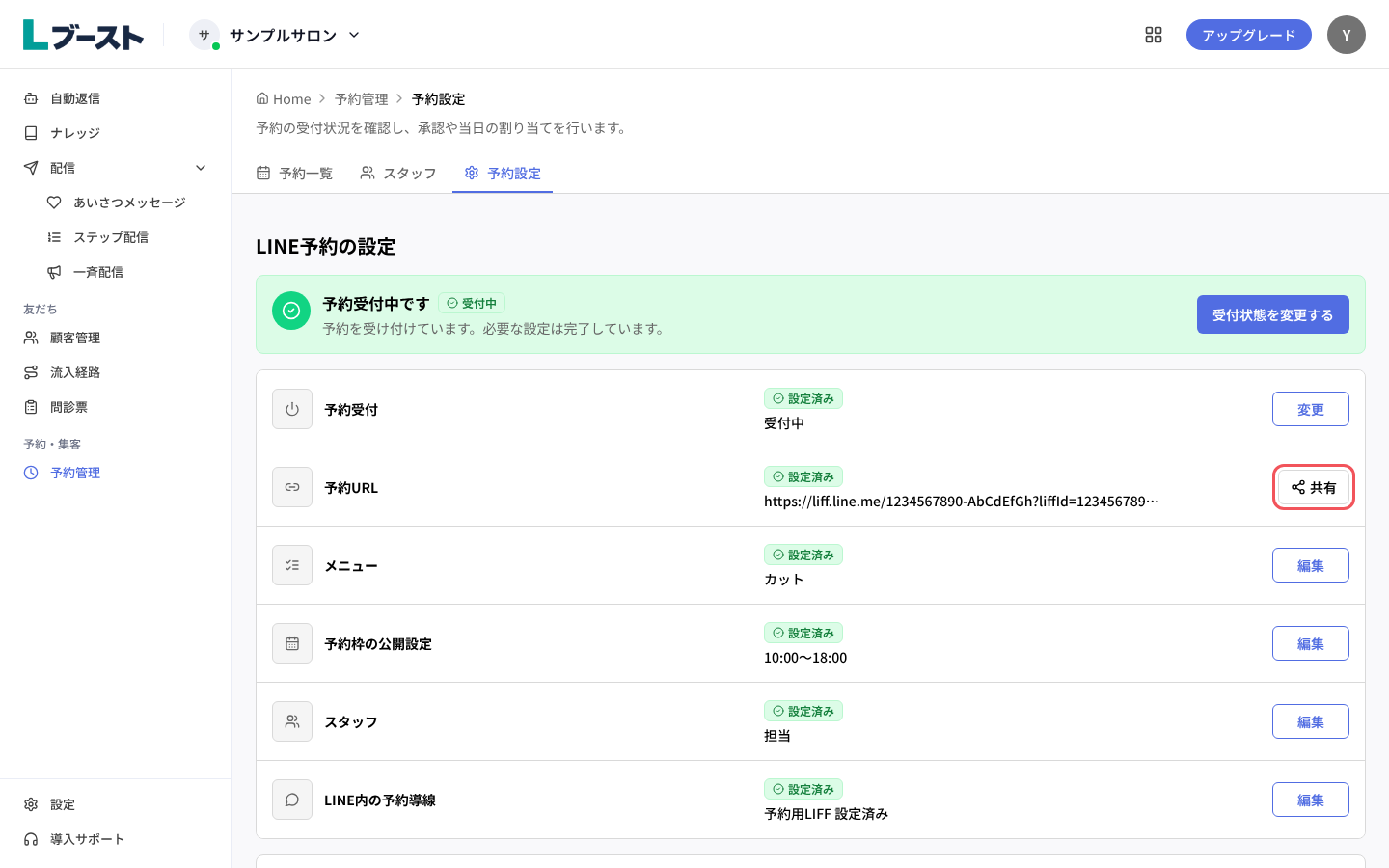Screen dimensions: 1389x868
Task: Open ナレッジ in the sidebar
Action: coord(116,133)
